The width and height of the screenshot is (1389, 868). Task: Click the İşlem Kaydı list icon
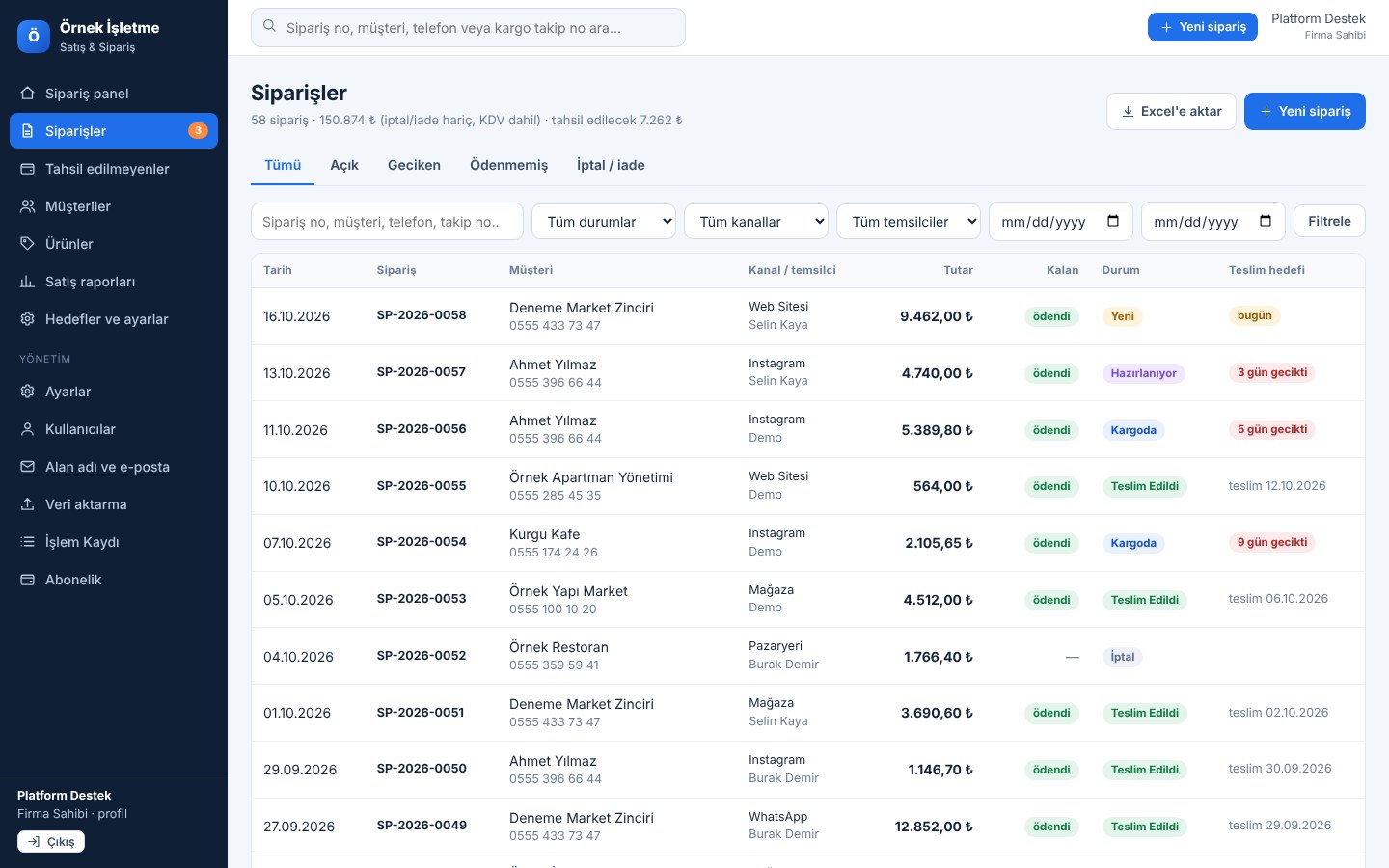28,542
